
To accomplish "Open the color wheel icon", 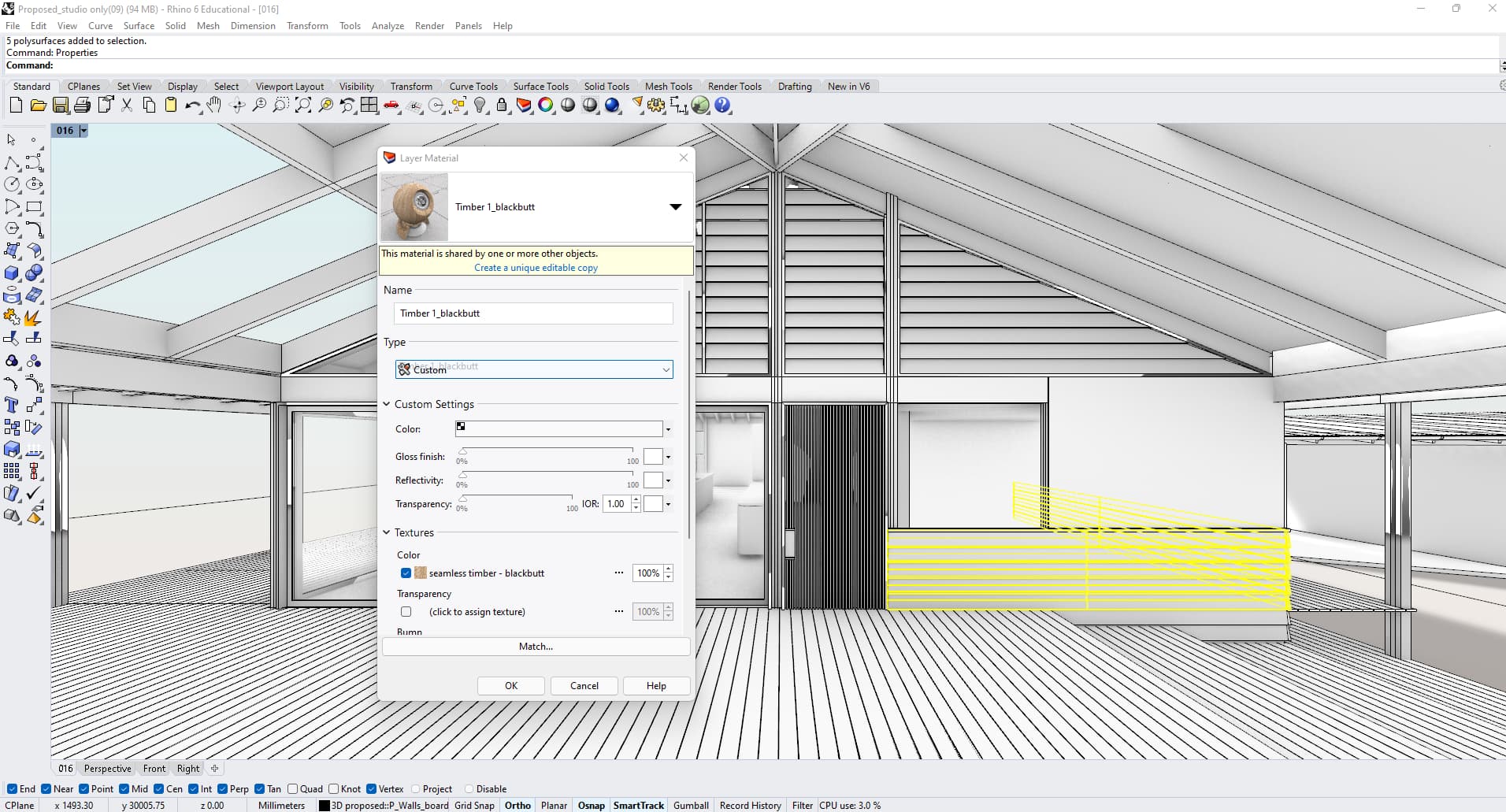I will (546, 105).
